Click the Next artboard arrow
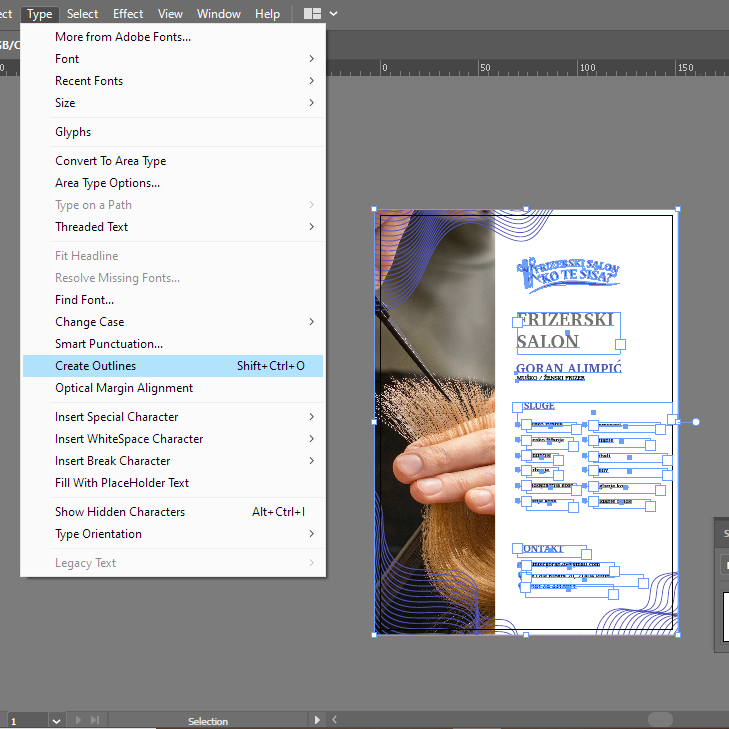729x729 pixels. tap(79, 720)
